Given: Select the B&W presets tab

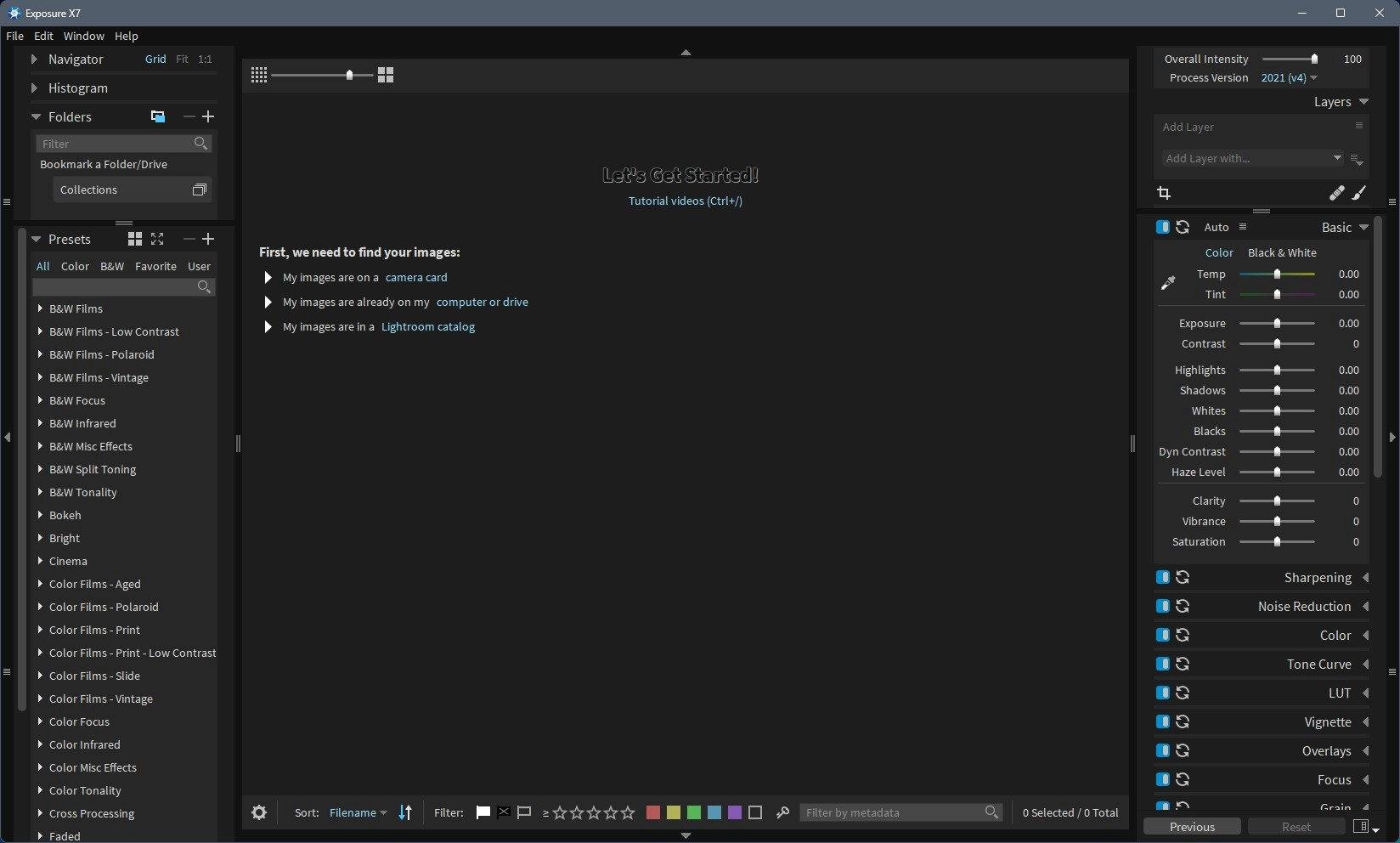Looking at the screenshot, I should 112,266.
